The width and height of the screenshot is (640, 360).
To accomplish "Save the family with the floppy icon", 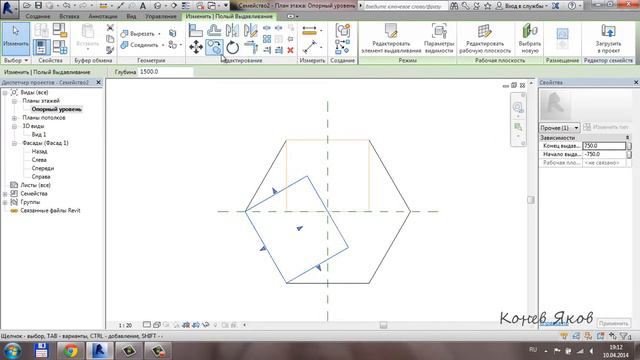I will [x=38, y=6].
